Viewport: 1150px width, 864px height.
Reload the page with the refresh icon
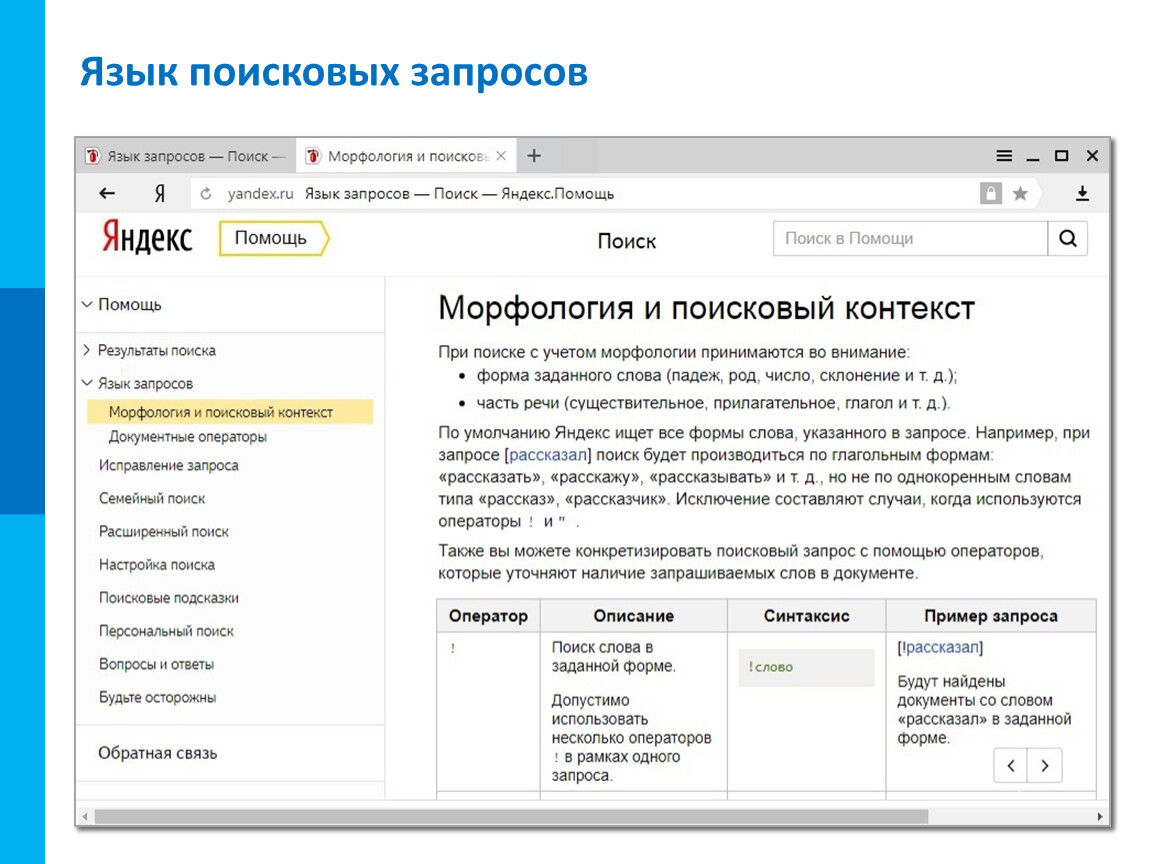coord(206,194)
